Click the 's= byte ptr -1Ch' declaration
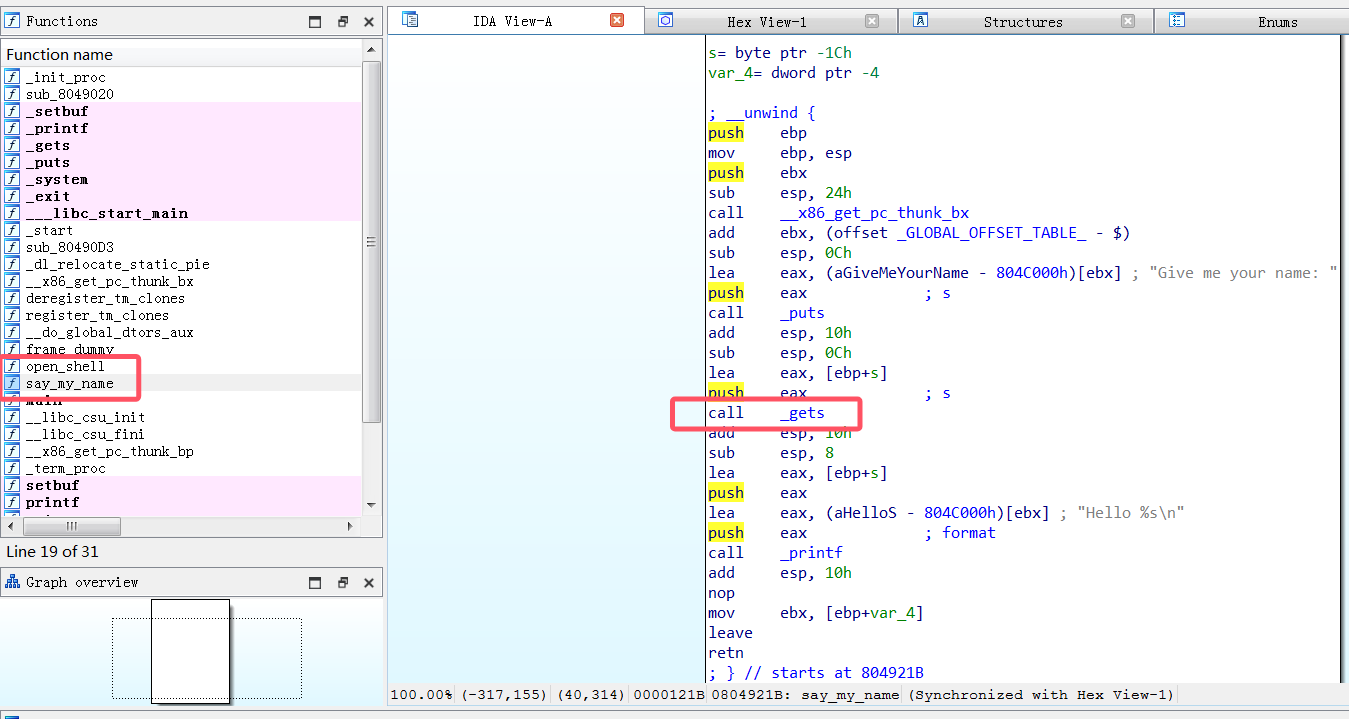 point(779,53)
